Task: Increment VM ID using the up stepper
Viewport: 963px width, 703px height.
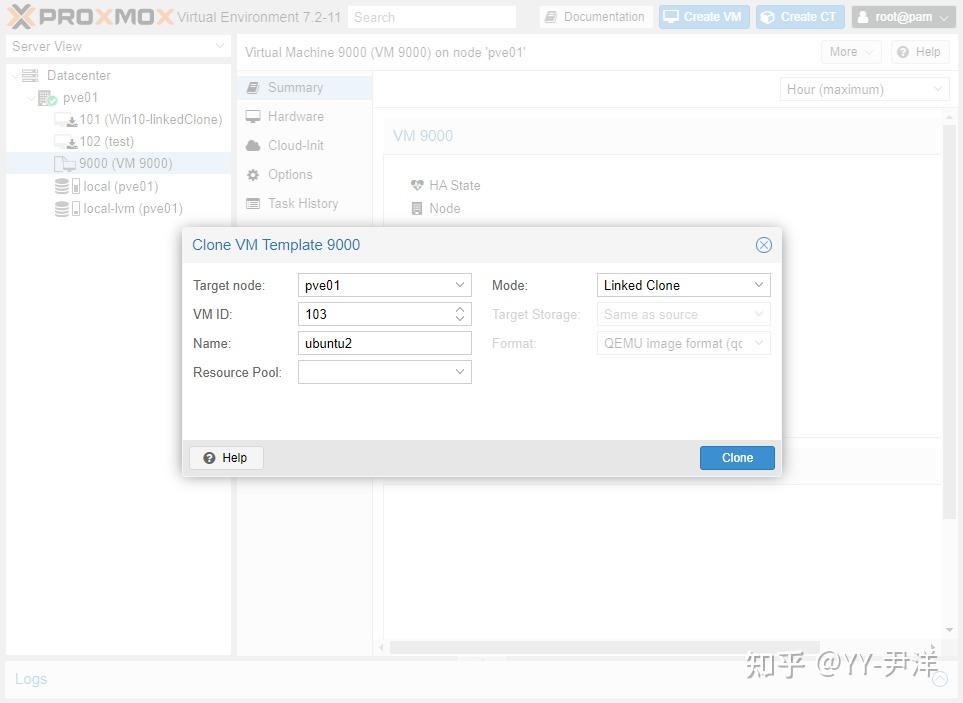Action: click(x=460, y=309)
